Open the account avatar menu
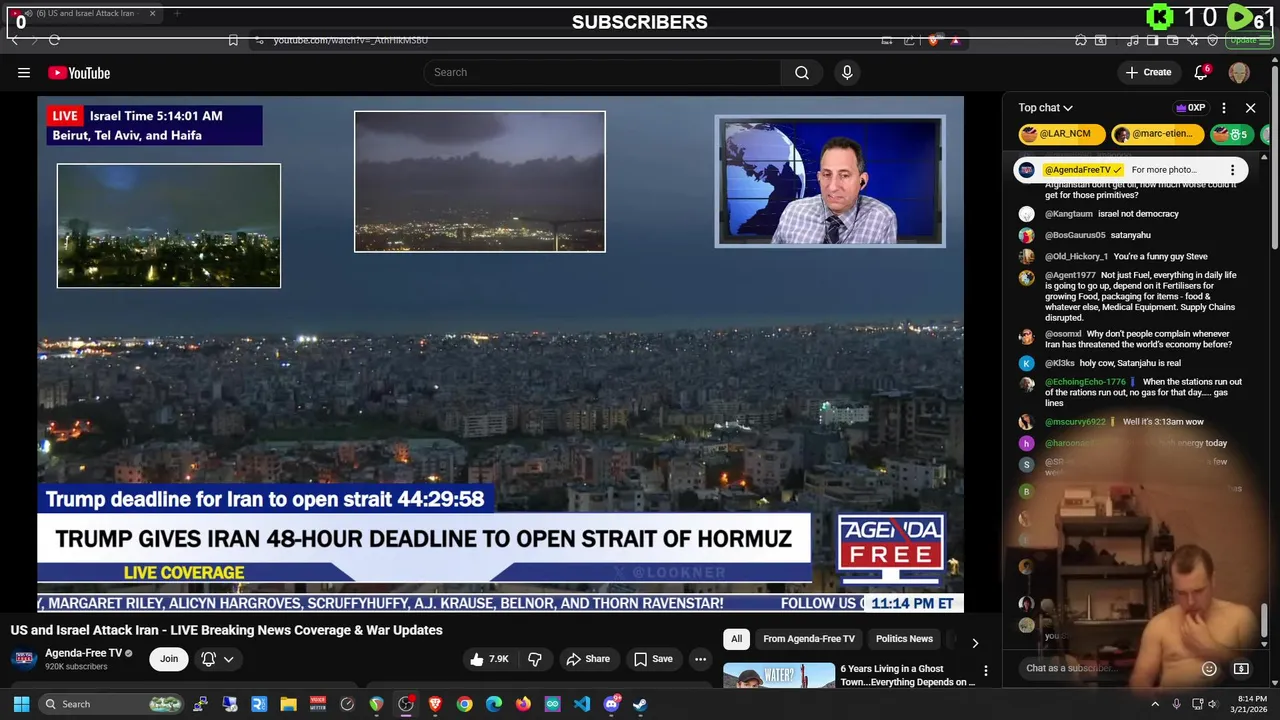This screenshot has width=1280, height=720. (x=1239, y=72)
